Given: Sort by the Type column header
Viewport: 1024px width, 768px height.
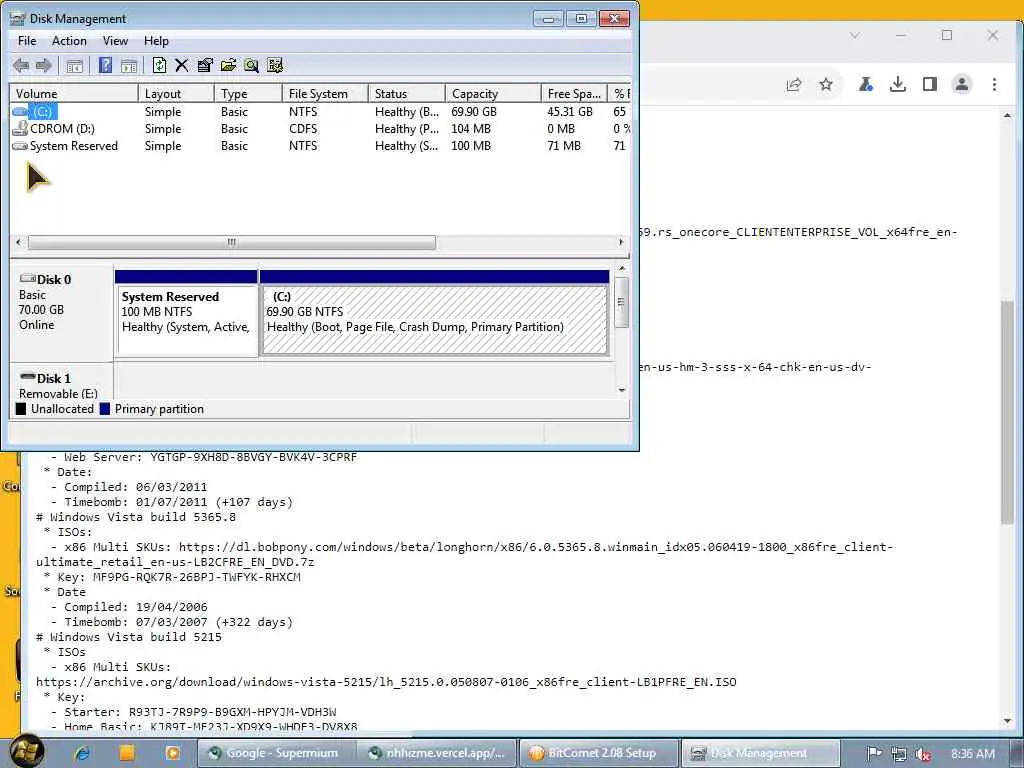Looking at the screenshot, I should click(x=248, y=93).
